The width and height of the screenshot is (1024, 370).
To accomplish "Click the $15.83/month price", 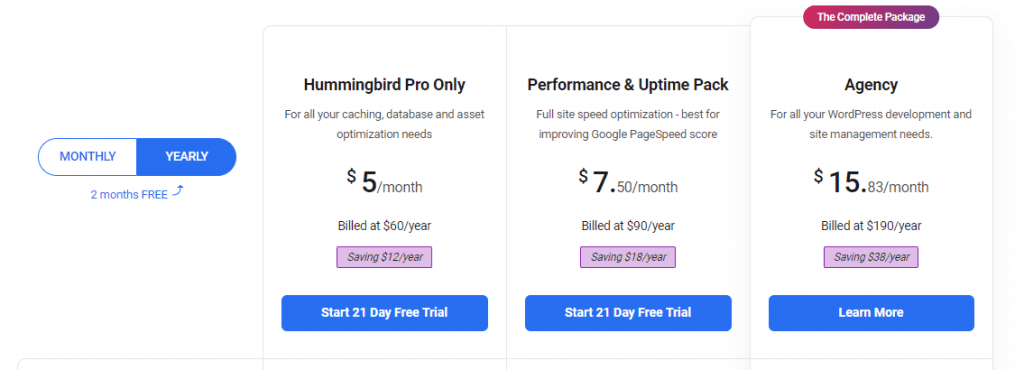I will [871, 181].
